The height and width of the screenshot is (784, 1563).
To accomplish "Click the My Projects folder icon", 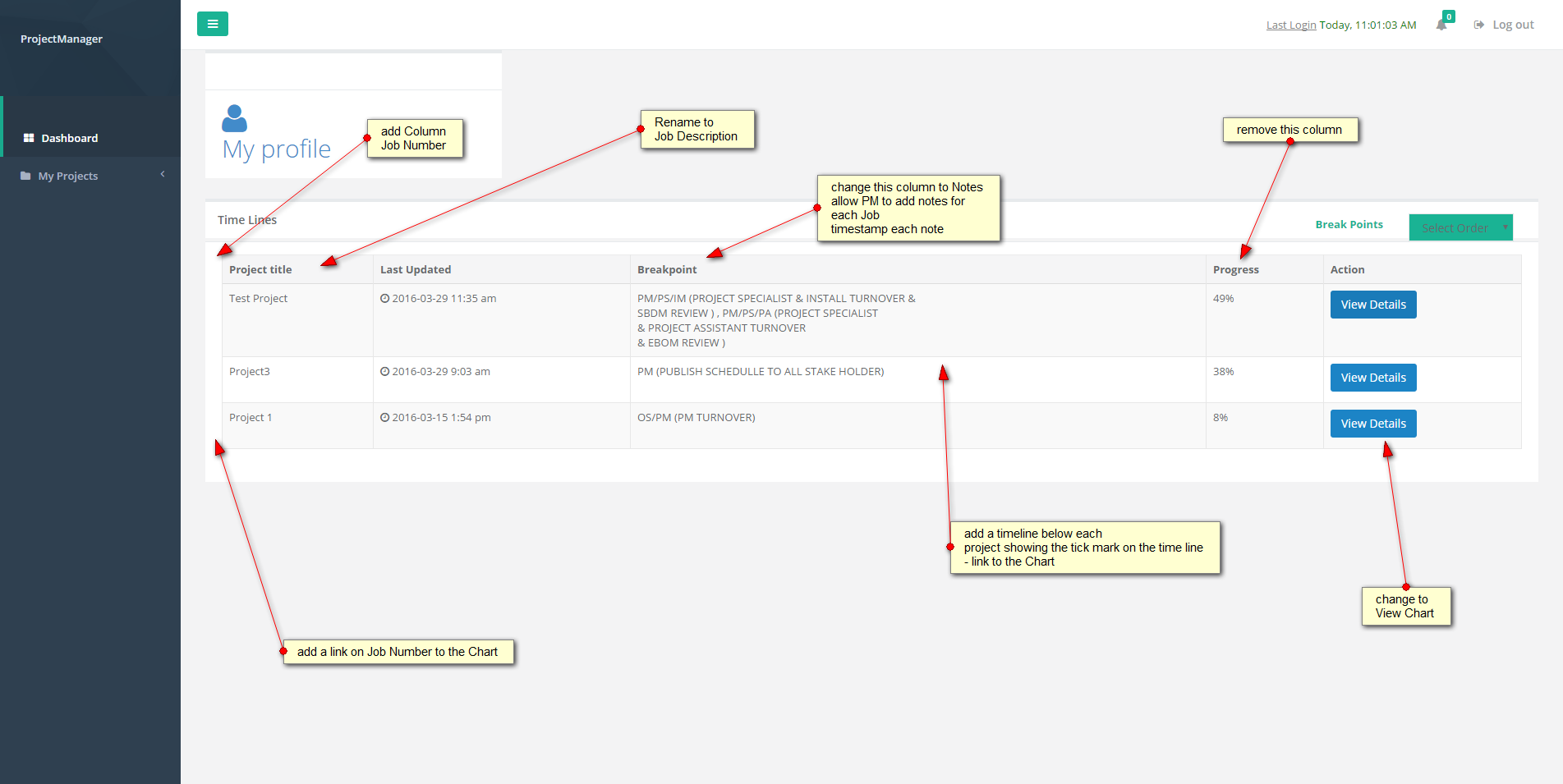I will tap(25, 176).
